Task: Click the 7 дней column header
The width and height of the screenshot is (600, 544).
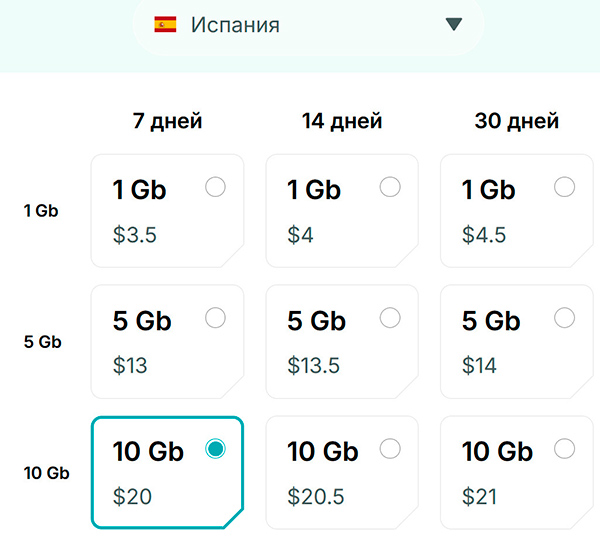Action: [167, 122]
